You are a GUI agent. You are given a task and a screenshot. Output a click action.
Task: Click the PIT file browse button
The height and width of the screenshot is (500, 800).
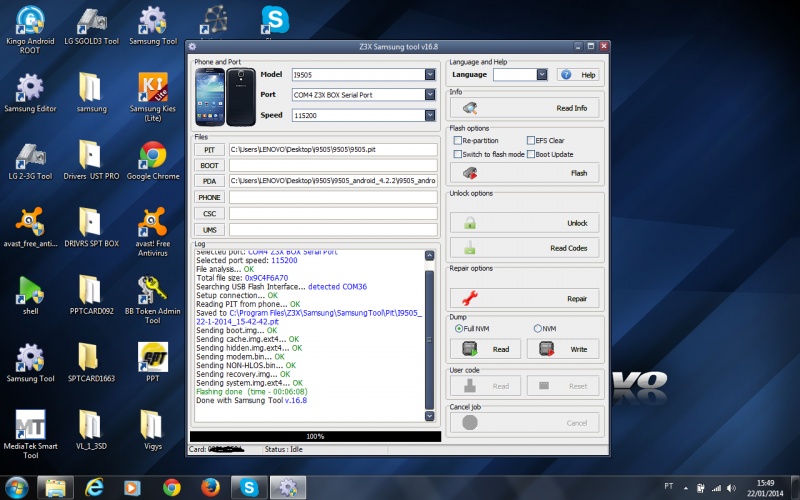tap(209, 149)
